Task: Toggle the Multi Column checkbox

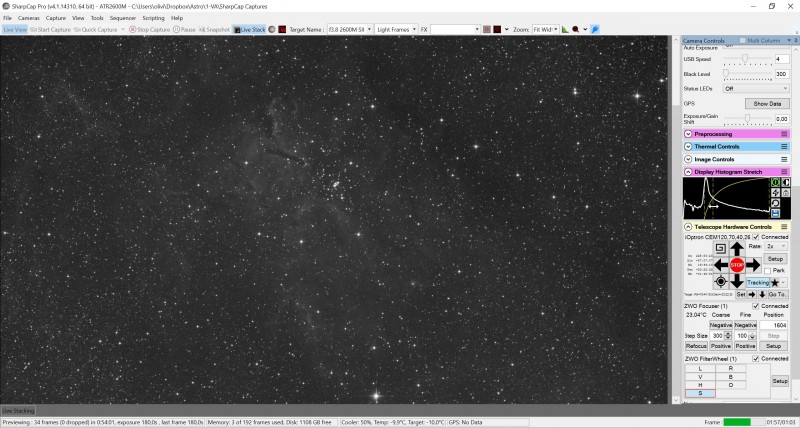Action: [743, 40]
